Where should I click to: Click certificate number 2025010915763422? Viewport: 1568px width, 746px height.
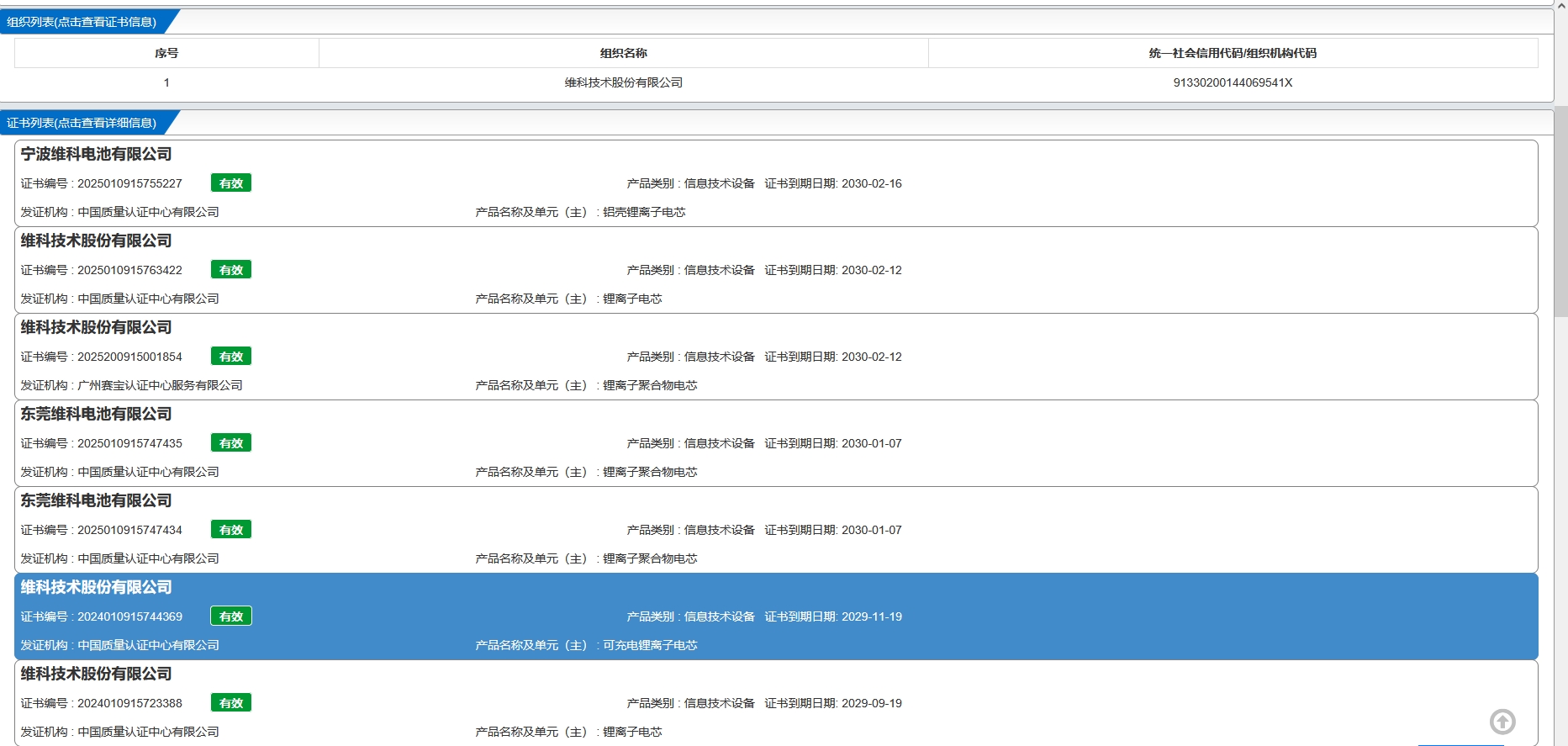coord(129,270)
